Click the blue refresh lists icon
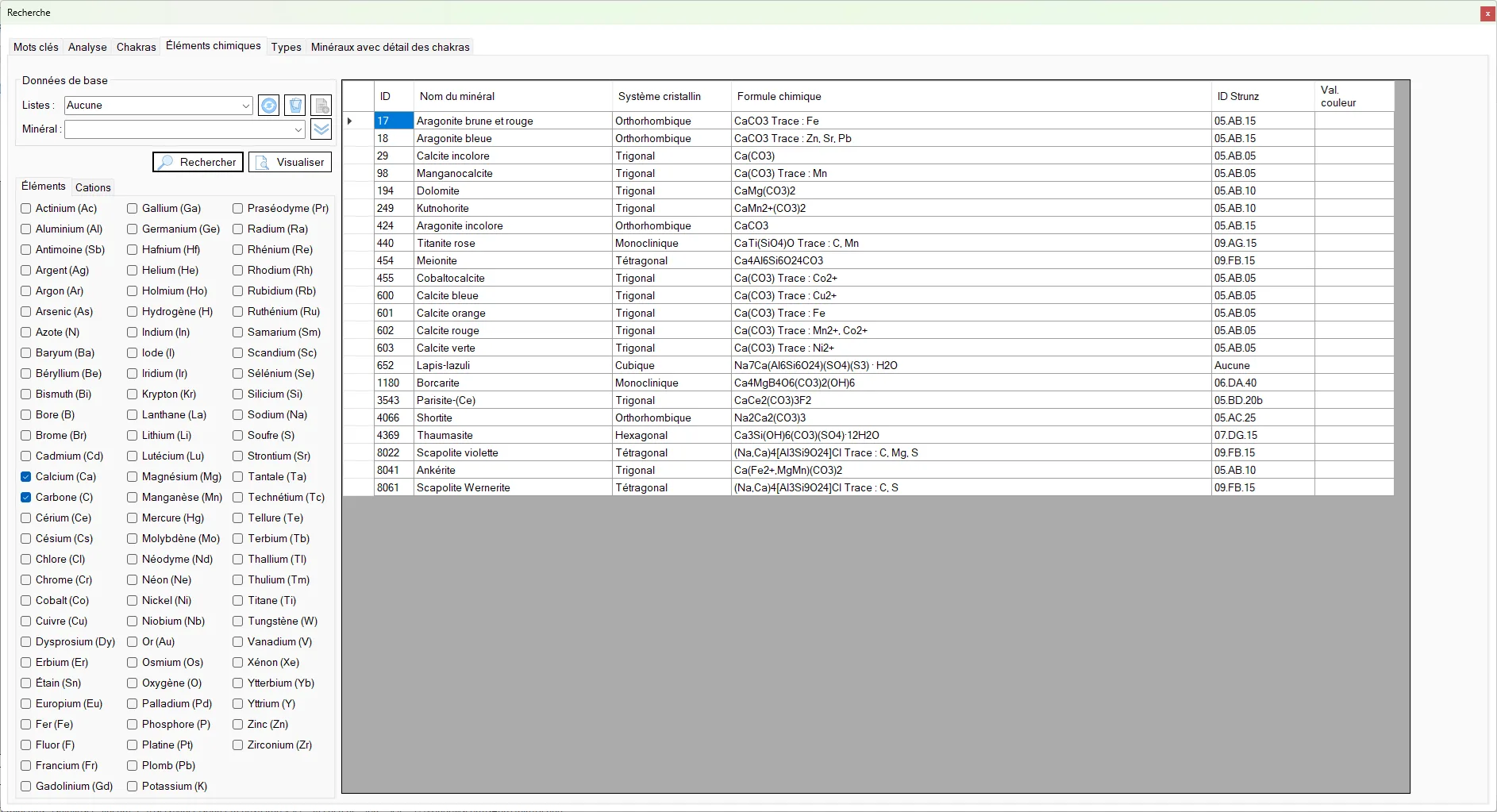This screenshot has width=1497, height=812. click(269, 105)
